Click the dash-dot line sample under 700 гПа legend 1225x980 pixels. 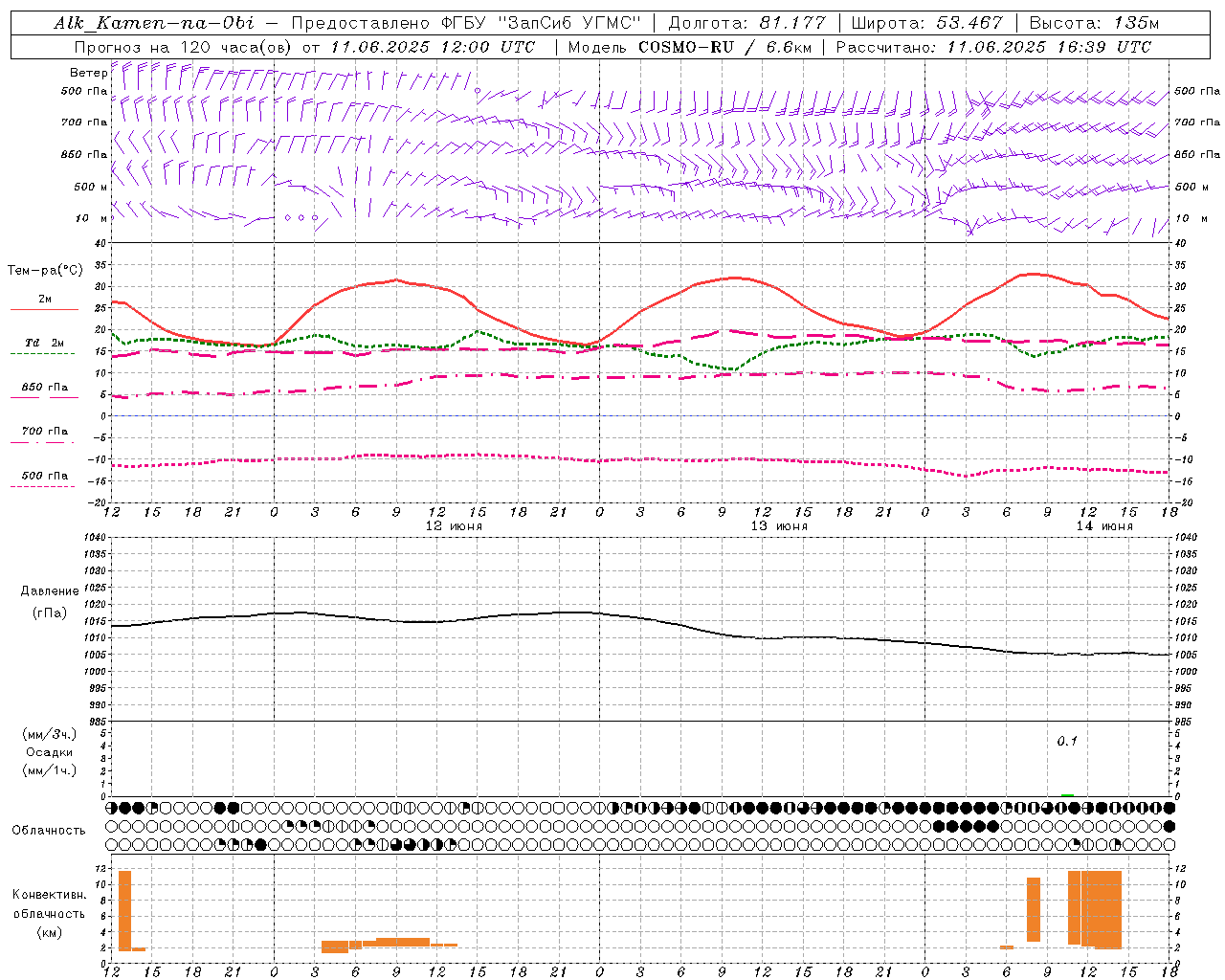coord(42,442)
